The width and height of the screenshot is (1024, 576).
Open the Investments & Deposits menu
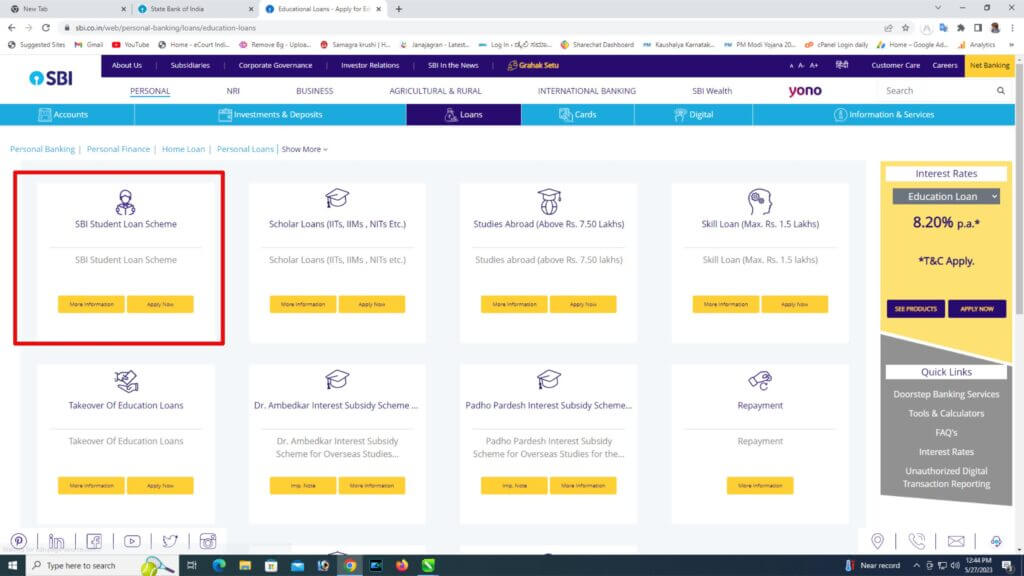click(x=270, y=114)
